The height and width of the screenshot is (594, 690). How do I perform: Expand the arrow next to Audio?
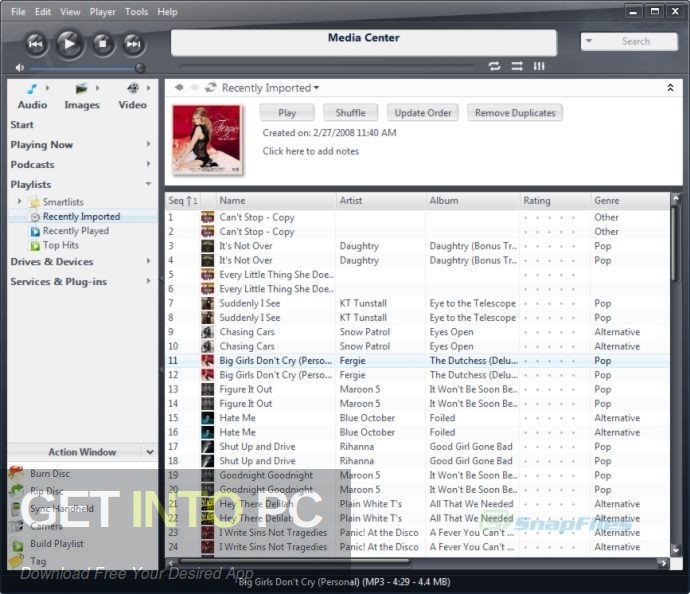[x=48, y=88]
